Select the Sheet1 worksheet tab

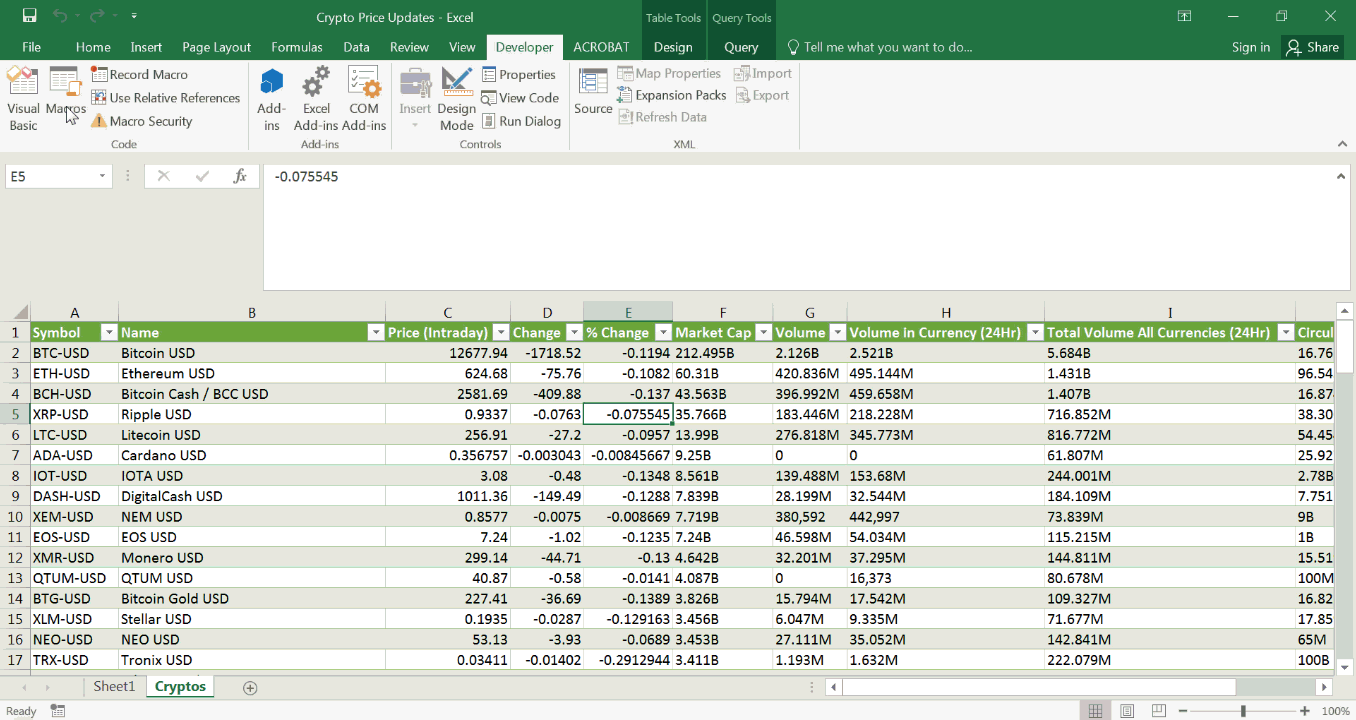(x=113, y=687)
